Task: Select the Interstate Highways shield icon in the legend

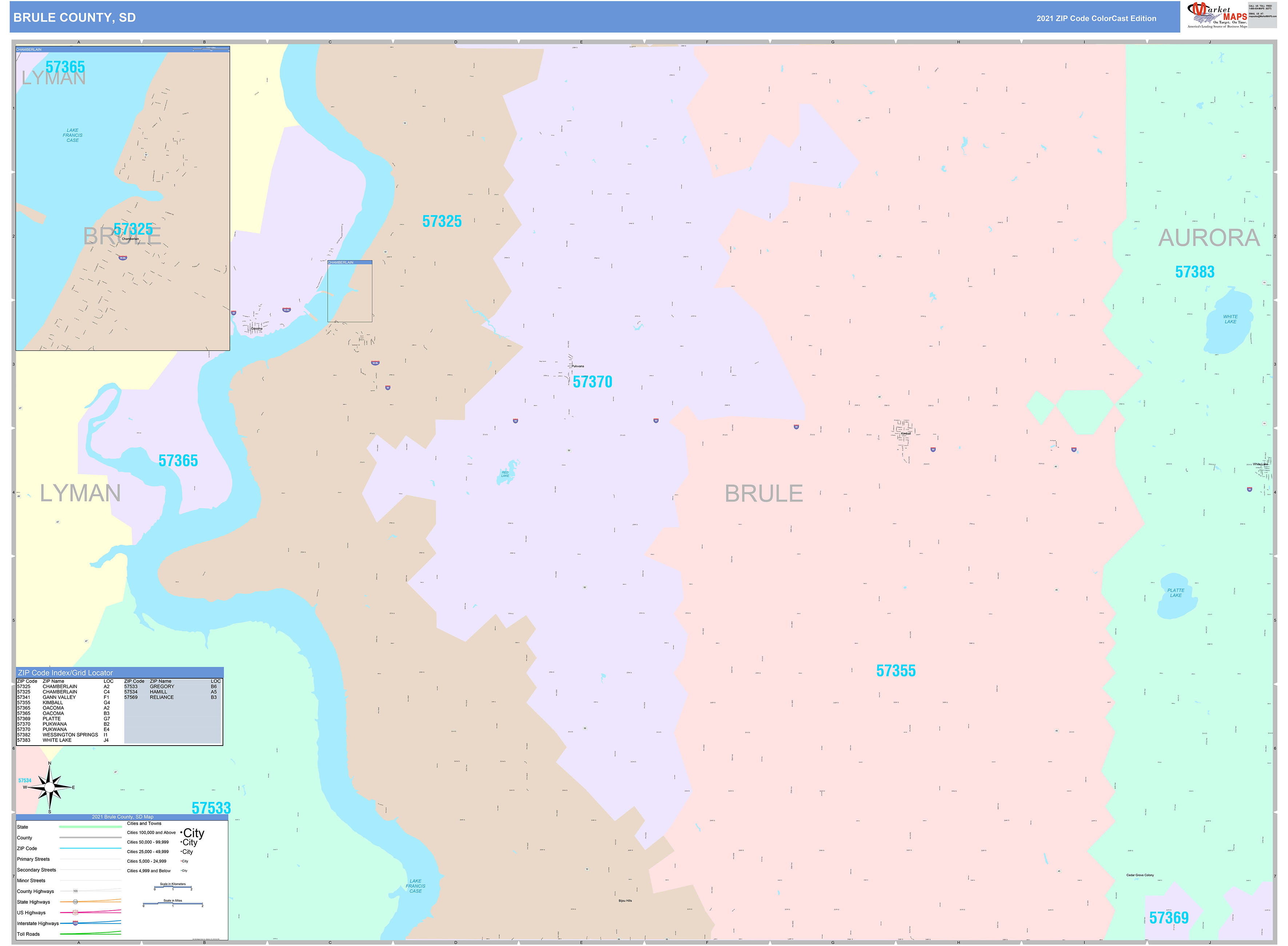Action: 76,923
